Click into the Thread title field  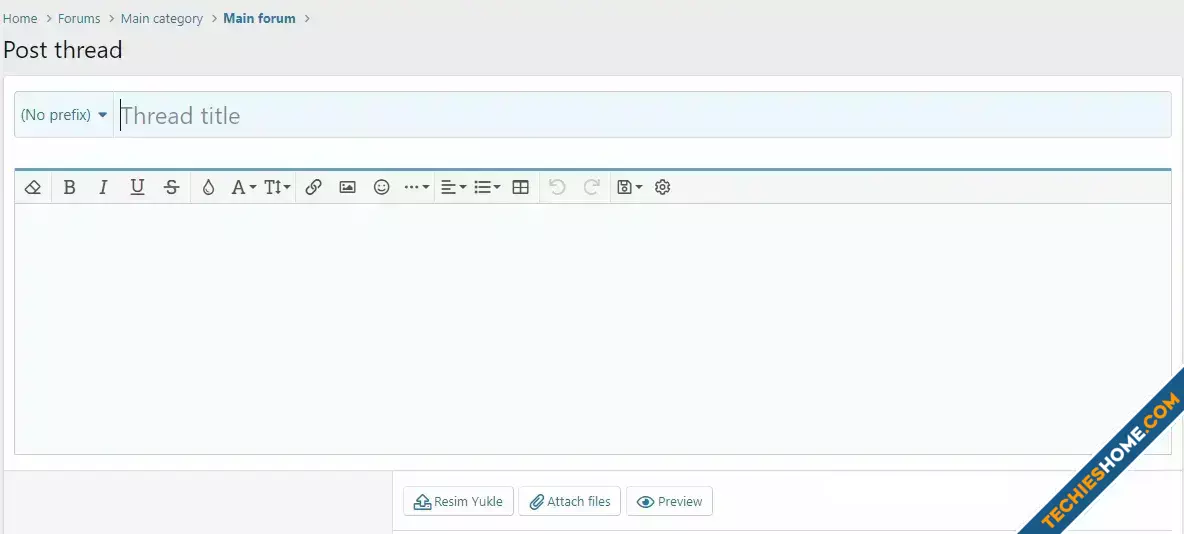[642, 115]
